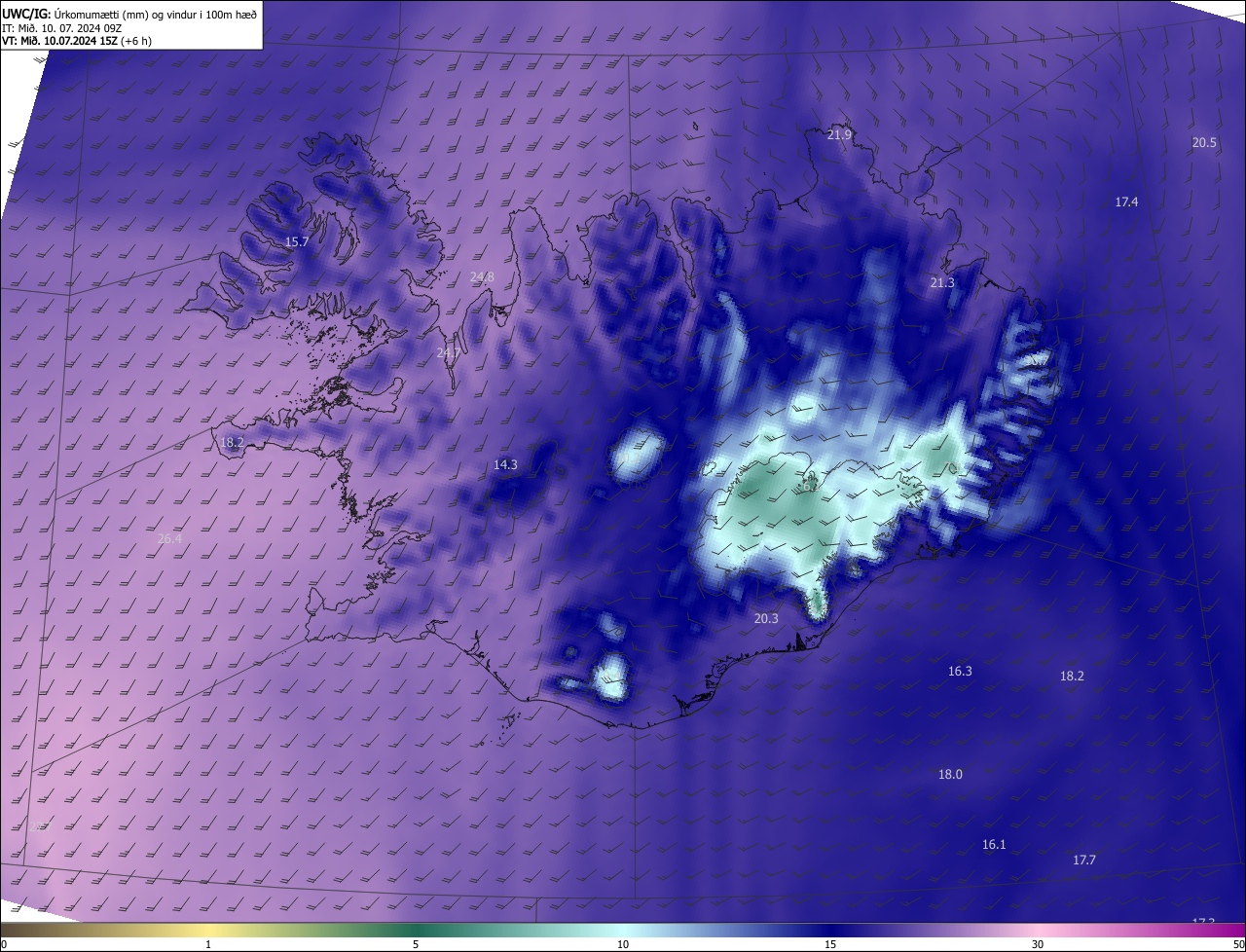Click the 17.4 value label

1126,201
